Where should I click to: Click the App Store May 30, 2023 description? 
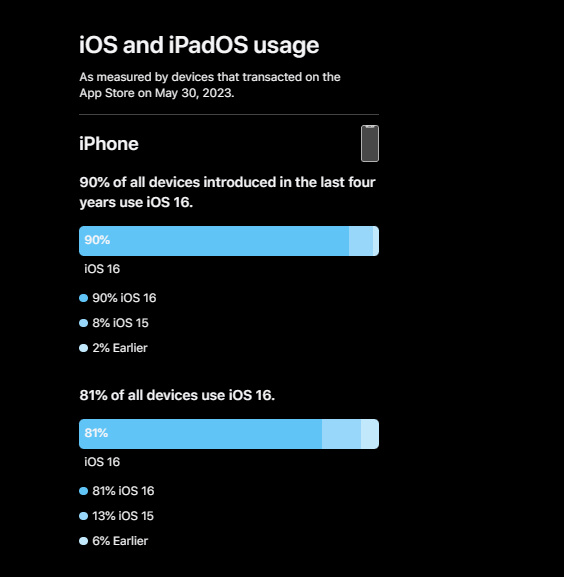click(x=210, y=85)
